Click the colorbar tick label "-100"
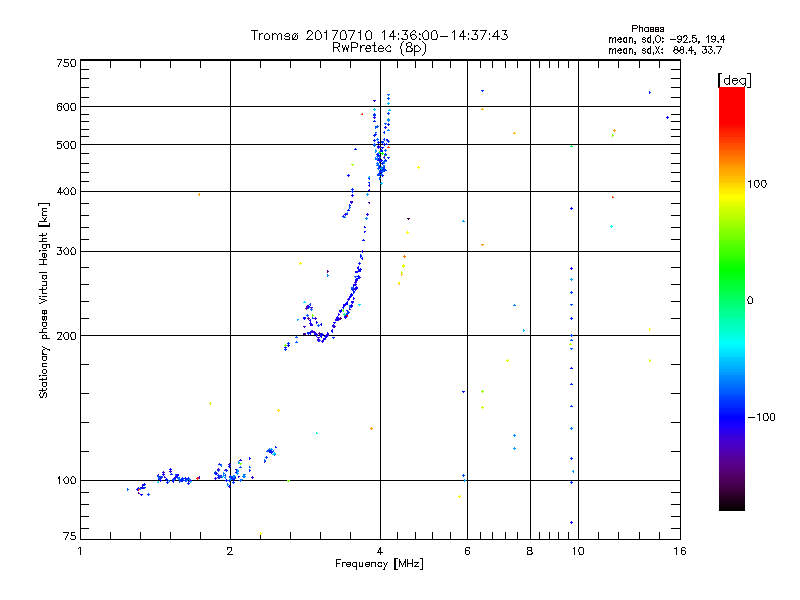 (x=761, y=417)
